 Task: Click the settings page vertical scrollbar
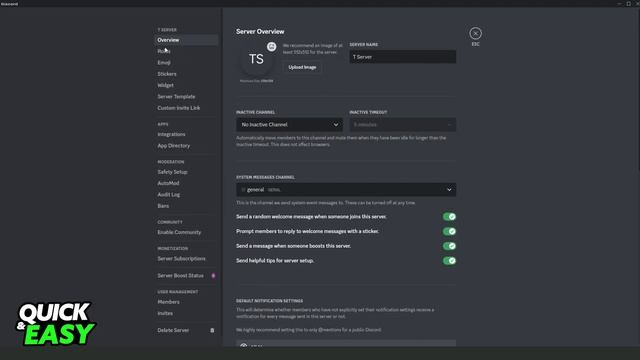[638, 90]
